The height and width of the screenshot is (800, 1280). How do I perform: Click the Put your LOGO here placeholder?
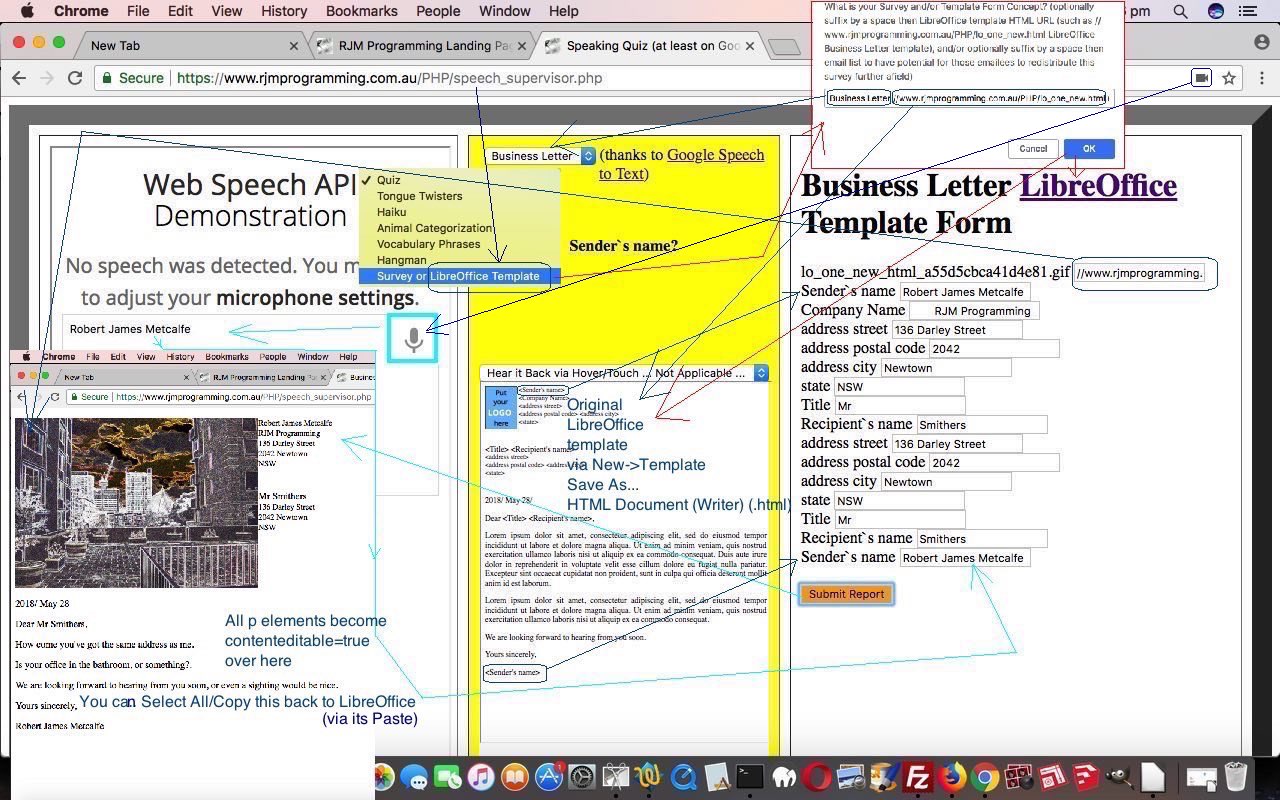500,408
